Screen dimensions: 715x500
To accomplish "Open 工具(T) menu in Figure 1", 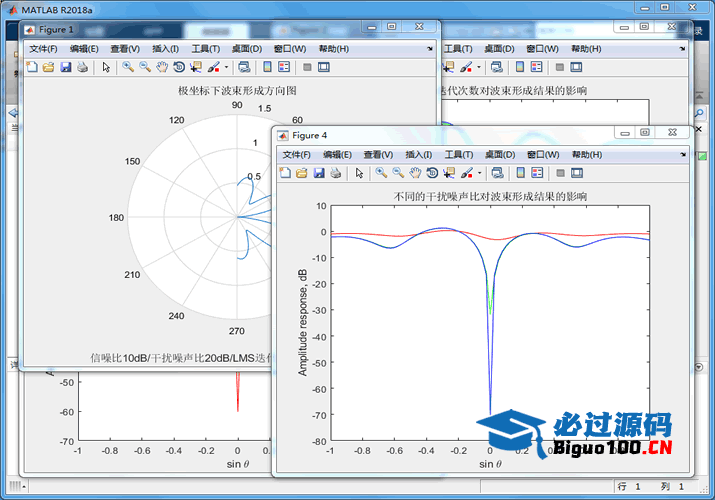I will point(206,49).
